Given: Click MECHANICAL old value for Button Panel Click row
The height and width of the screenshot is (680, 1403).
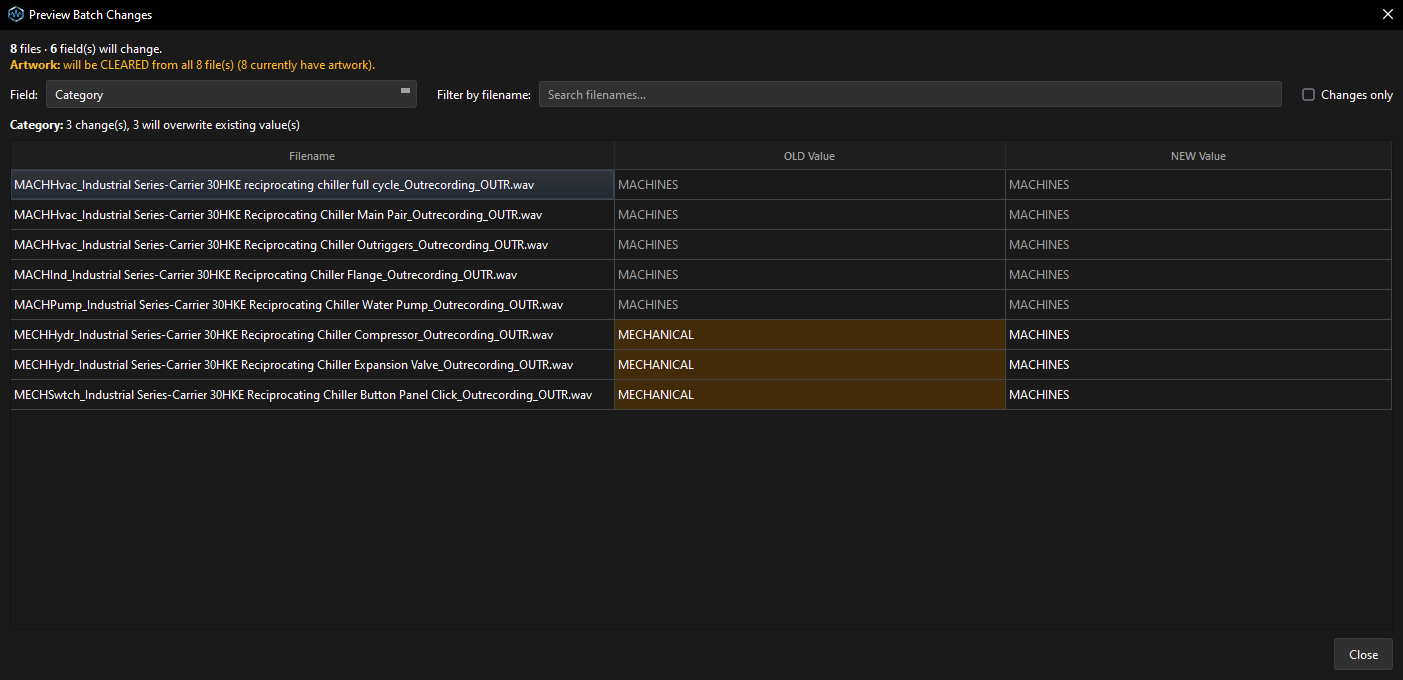Looking at the screenshot, I should [x=809, y=395].
